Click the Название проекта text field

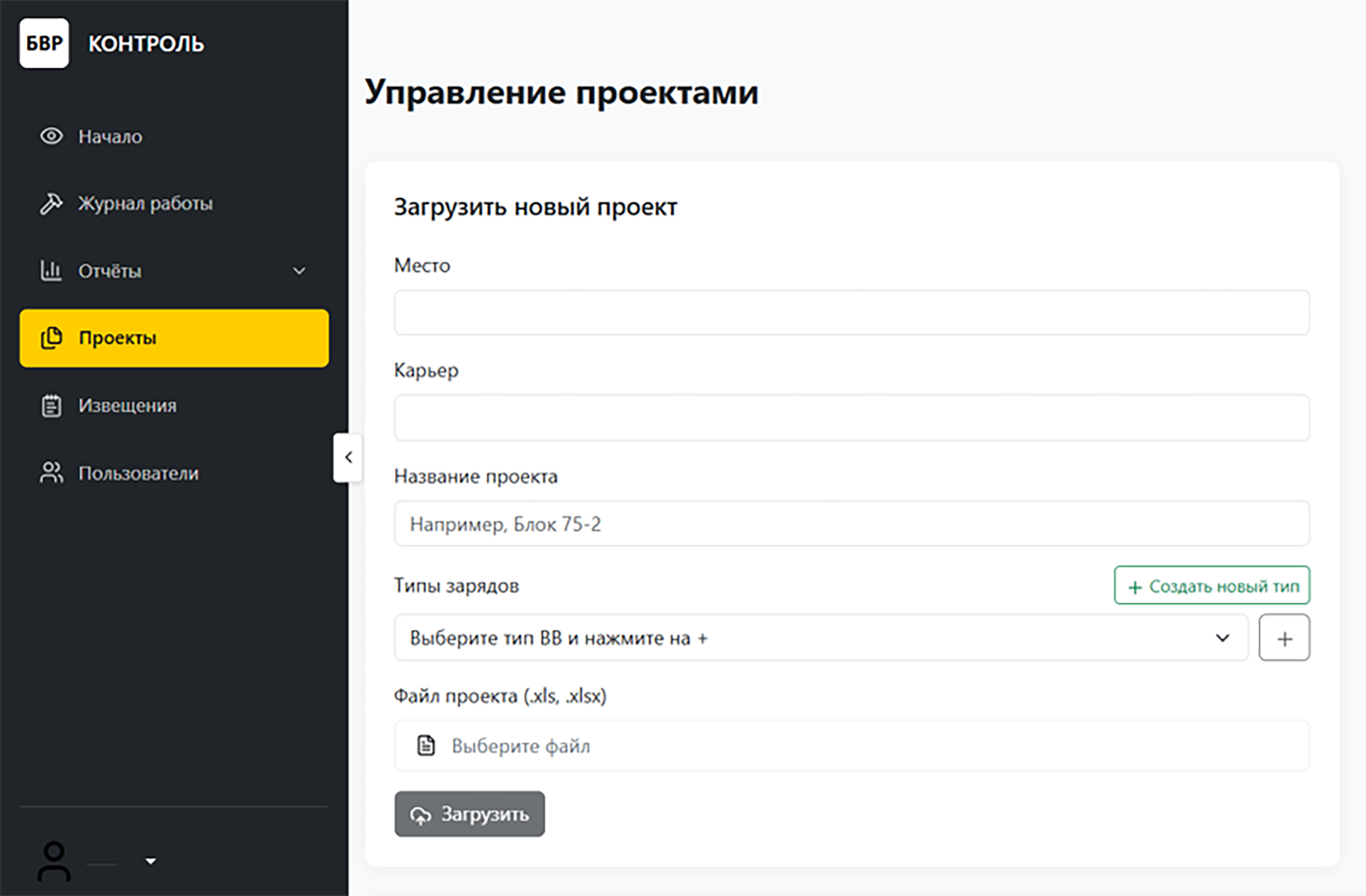(x=851, y=523)
